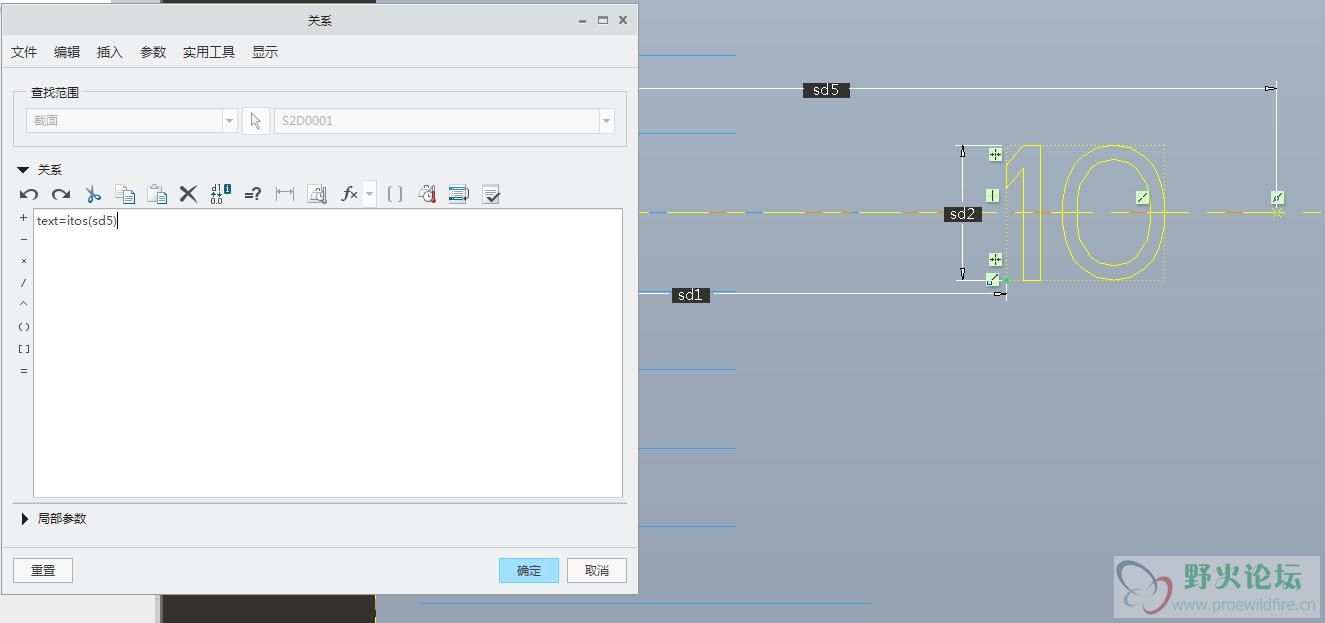Image resolution: width=1325 pixels, height=623 pixels.
Task: Click the undo arrow in relations toolbar
Action: click(x=29, y=194)
